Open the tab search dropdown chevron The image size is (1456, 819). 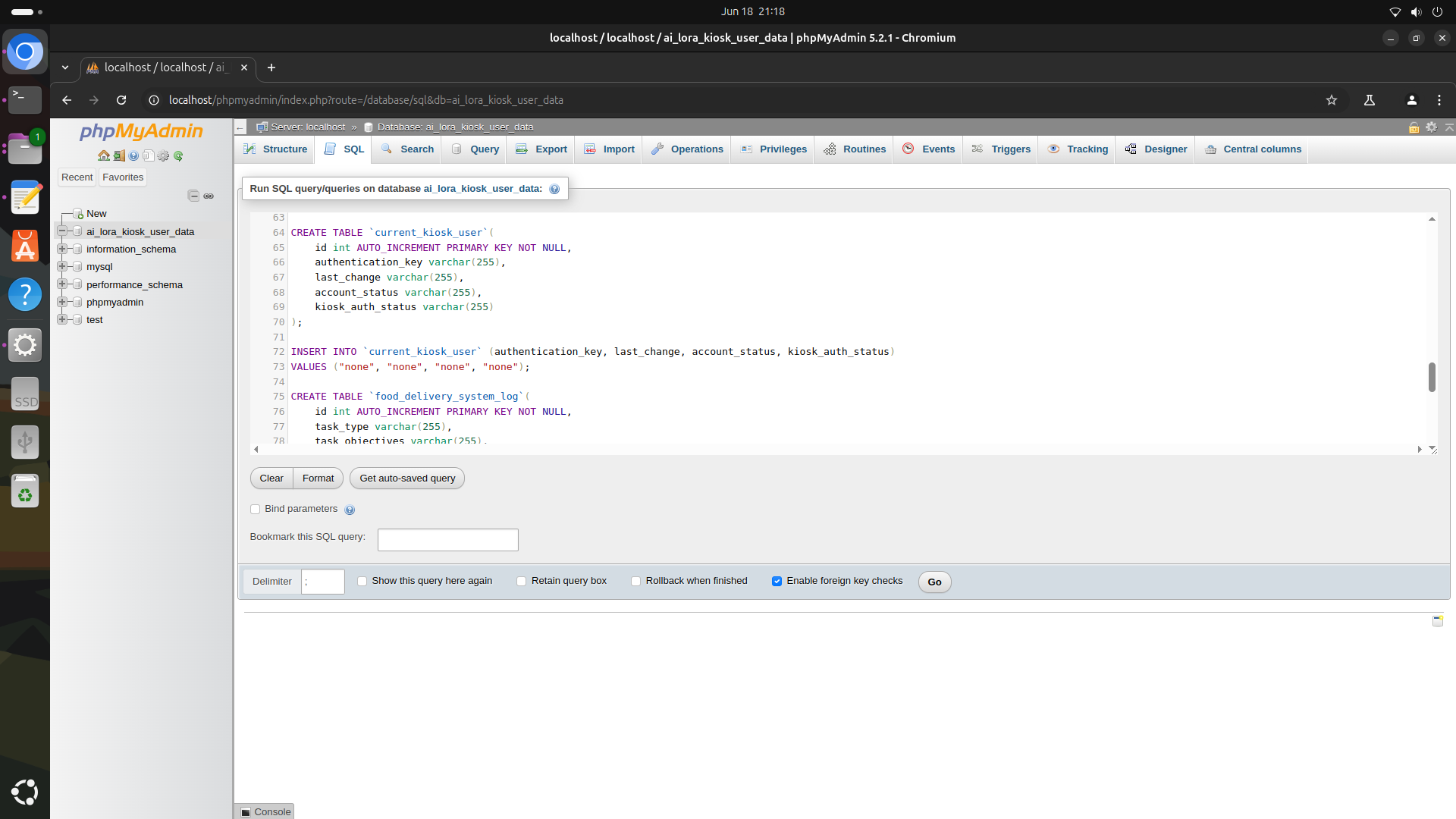coord(65,67)
